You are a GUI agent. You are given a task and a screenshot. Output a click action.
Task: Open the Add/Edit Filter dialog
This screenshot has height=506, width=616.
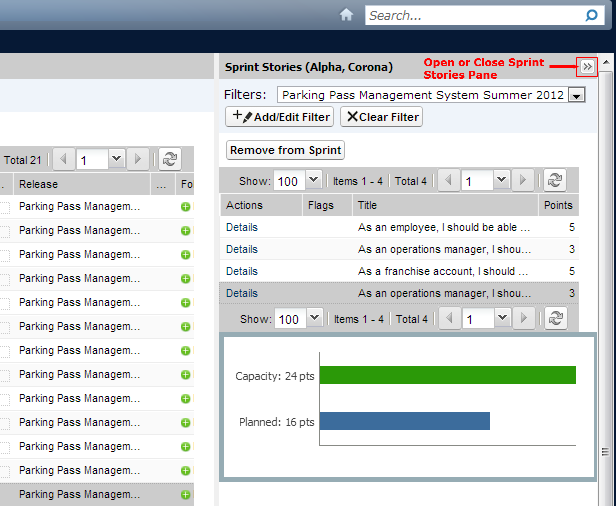[x=279, y=117]
